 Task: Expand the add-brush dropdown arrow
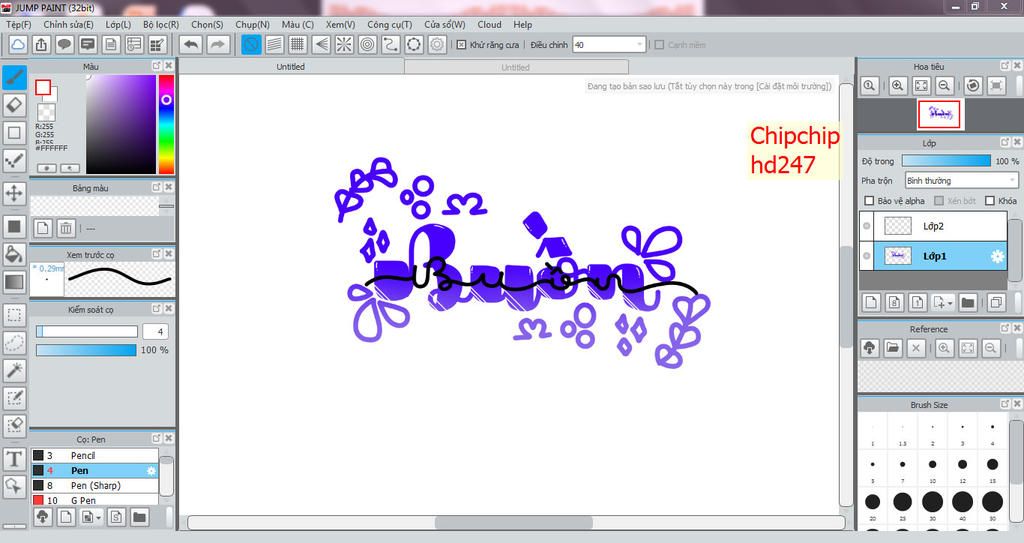tap(97, 518)
